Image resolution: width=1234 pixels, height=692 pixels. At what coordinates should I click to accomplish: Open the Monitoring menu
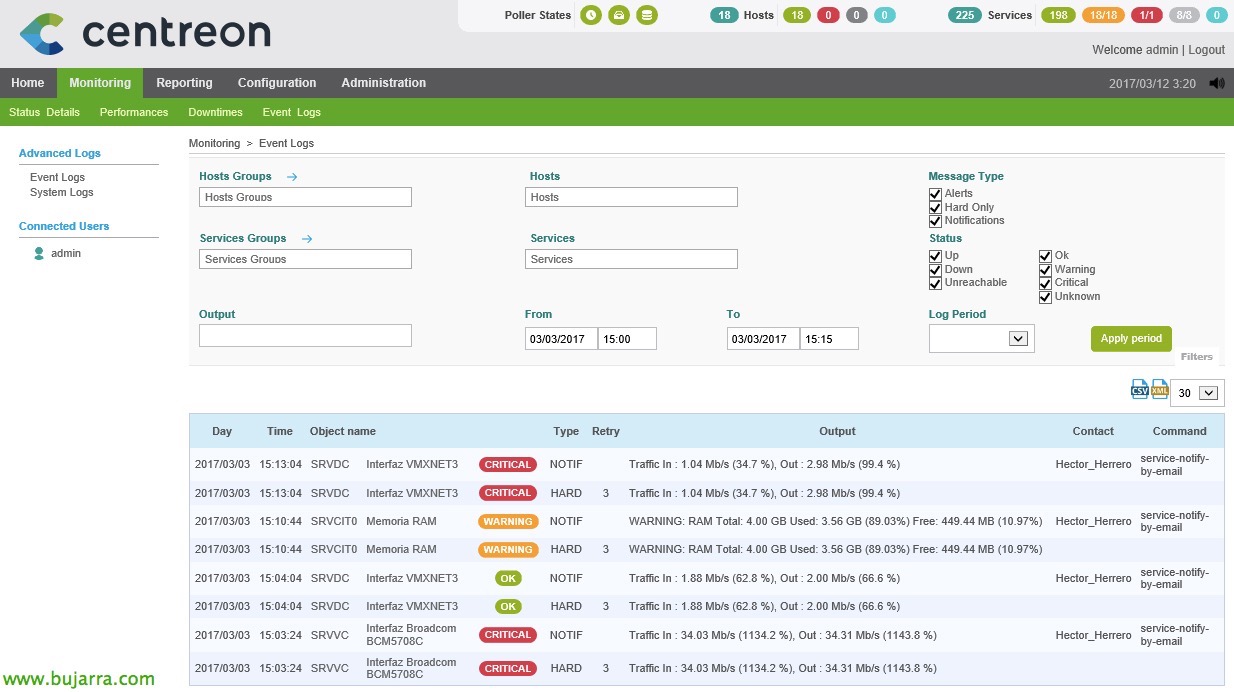pos(100,83)
